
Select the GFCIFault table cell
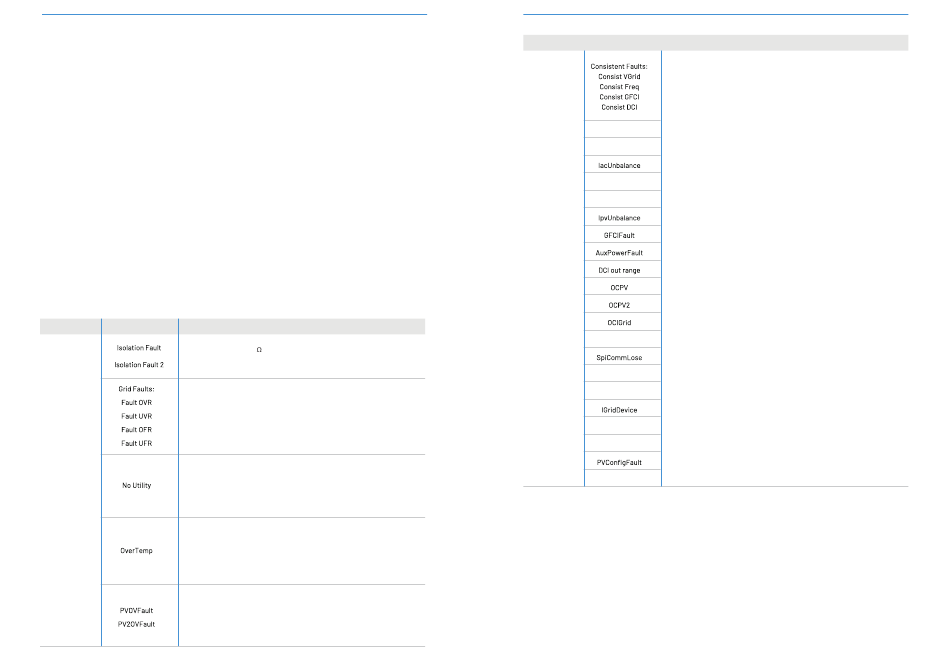click(621, 235)
